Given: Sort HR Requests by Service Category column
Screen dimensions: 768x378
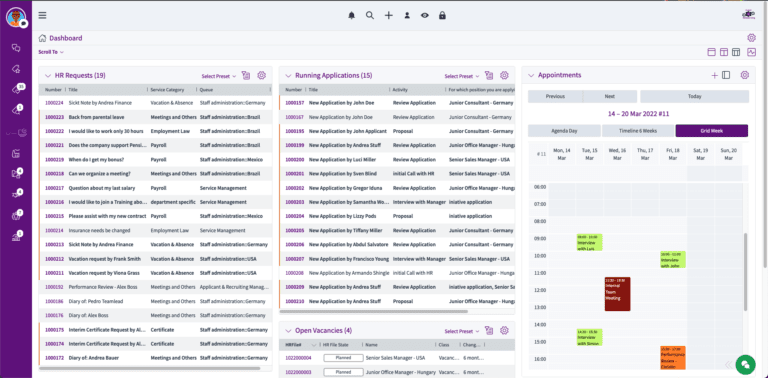Looking at the screenshot, I should click(x=167, y=90).
